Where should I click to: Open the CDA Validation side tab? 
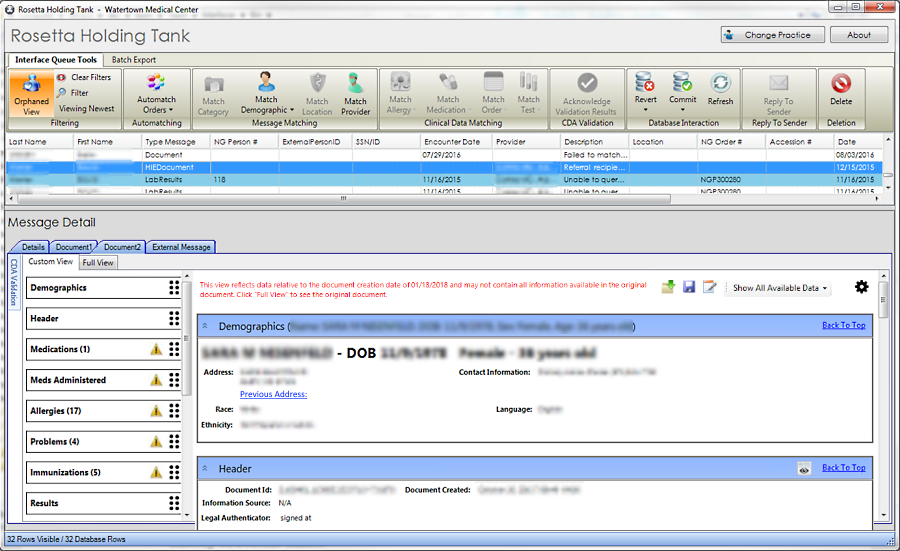(x=14, y=282)
